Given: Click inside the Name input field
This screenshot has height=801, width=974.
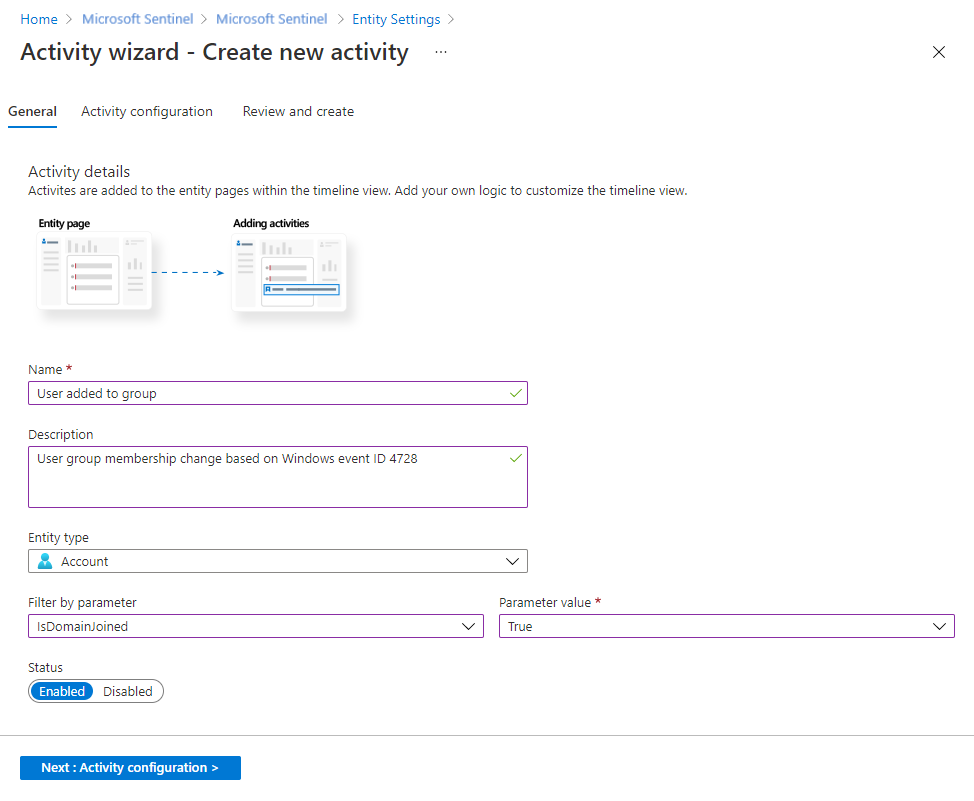Looking at the screenshot, I should click(250, 392).
